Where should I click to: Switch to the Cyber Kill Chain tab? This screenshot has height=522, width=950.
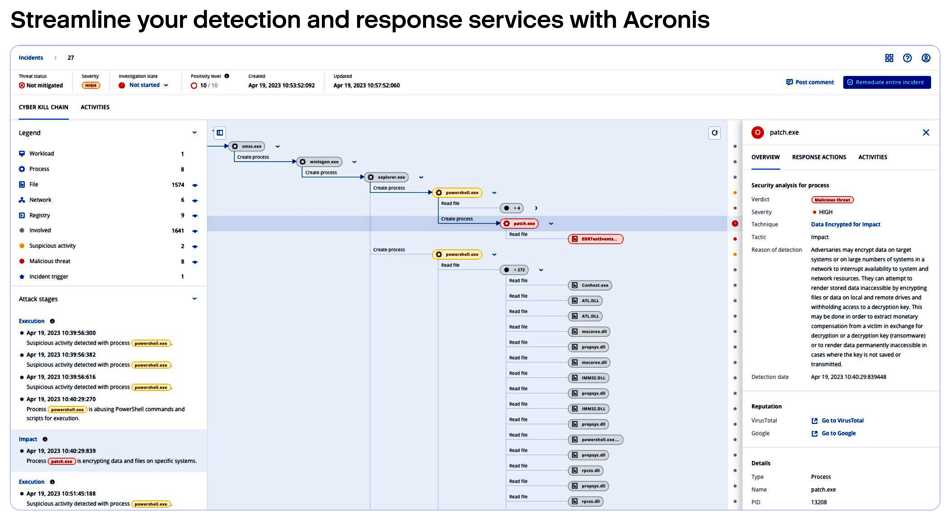(44, 107)
